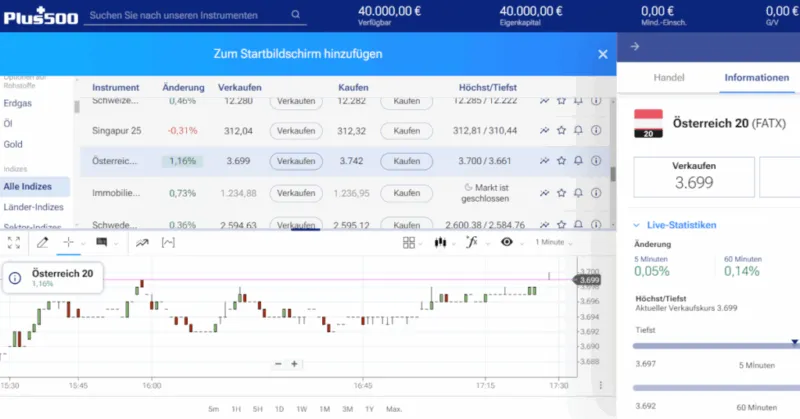
Task: Click Verkaufen for Österreich row
Action: tap(296, 161)
